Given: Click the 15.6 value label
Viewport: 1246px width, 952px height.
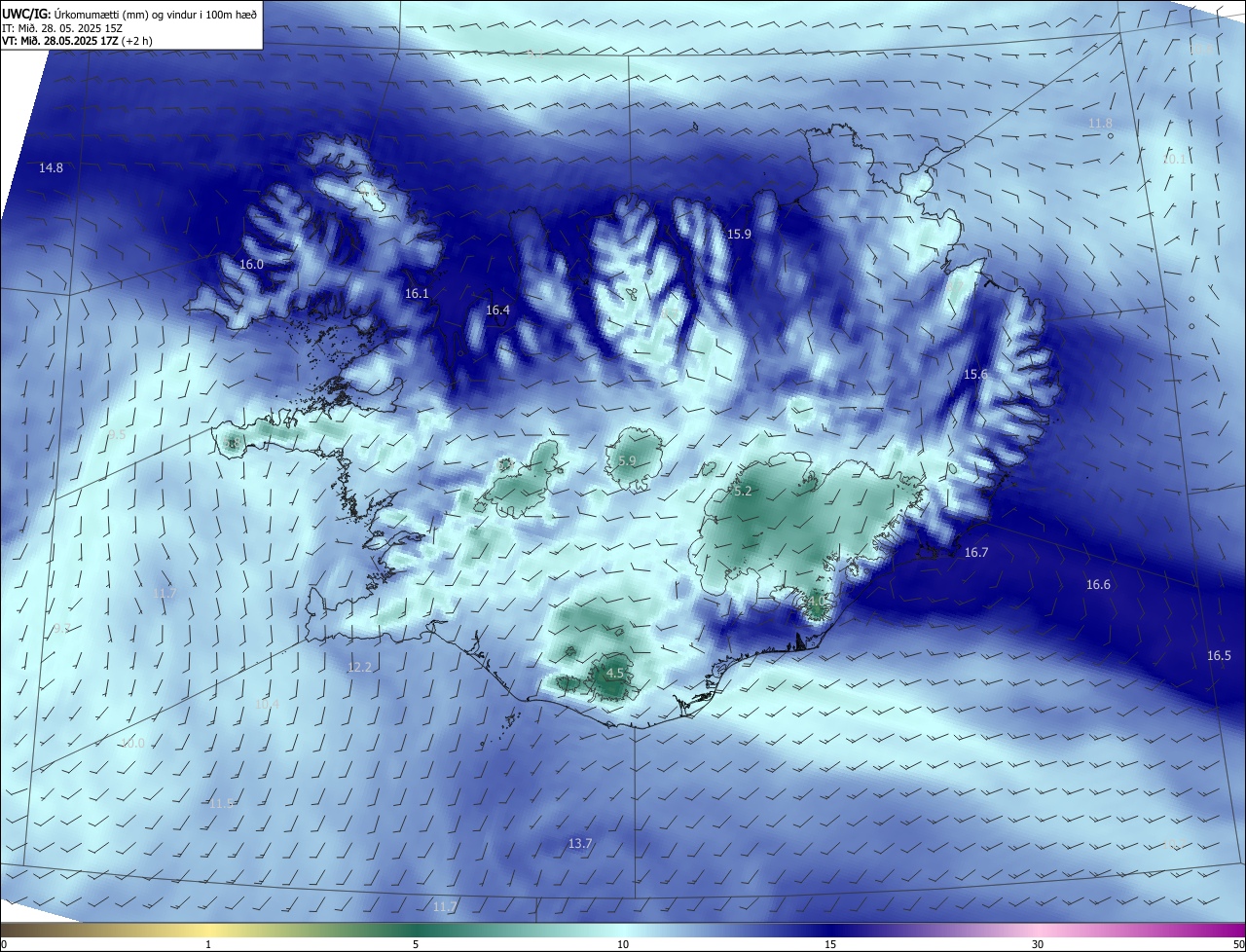Looking at the screenshot, I should click(x=975, y=375).
